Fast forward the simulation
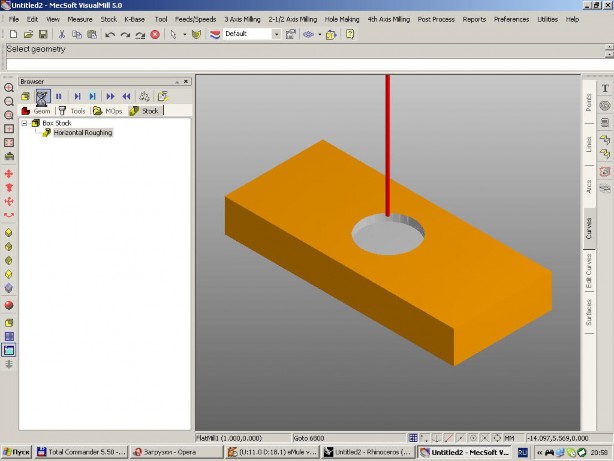Screen dimensions: 614x461 click(x=110, y=96)
